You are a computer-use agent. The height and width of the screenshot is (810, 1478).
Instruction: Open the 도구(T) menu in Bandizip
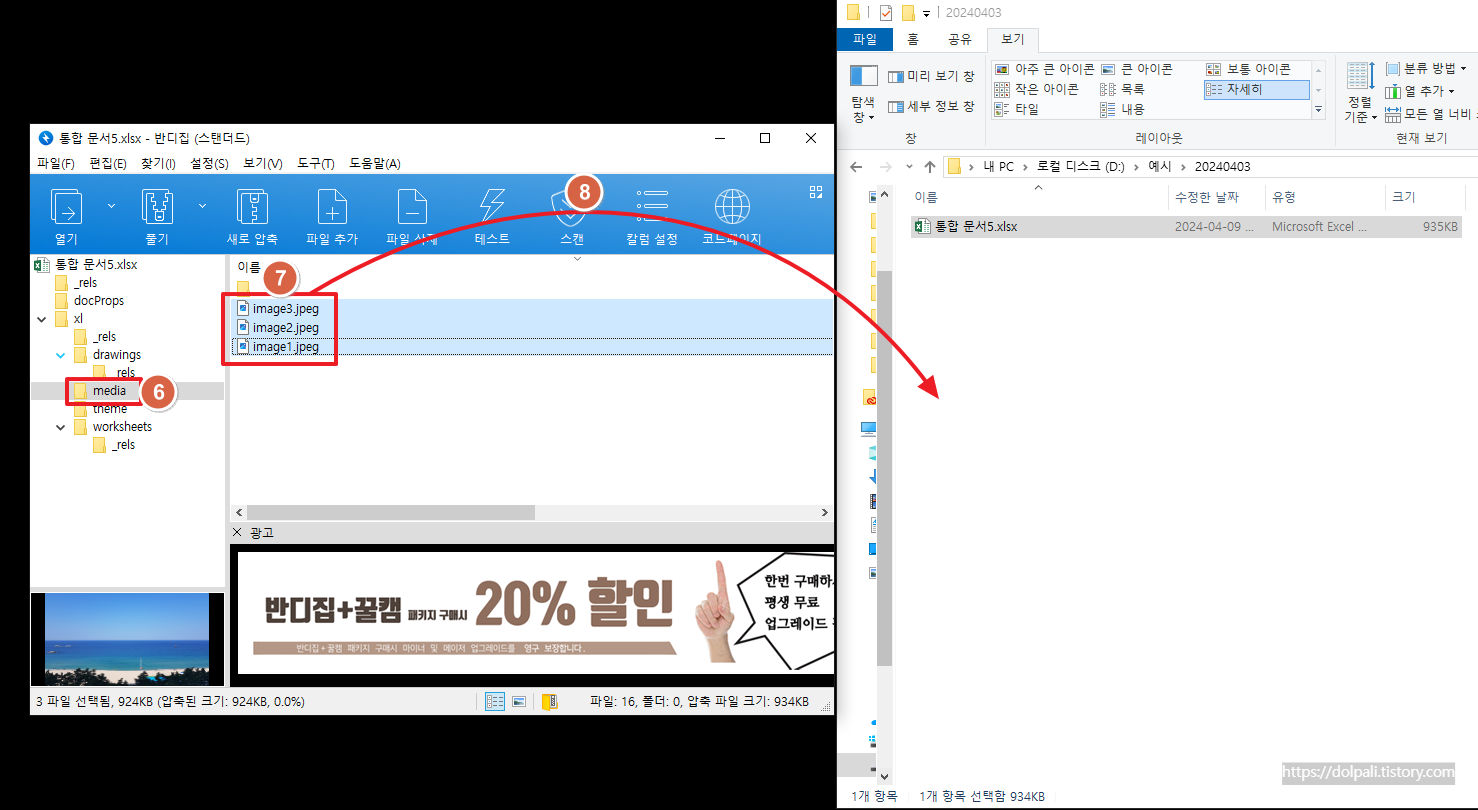coord(316,164)
